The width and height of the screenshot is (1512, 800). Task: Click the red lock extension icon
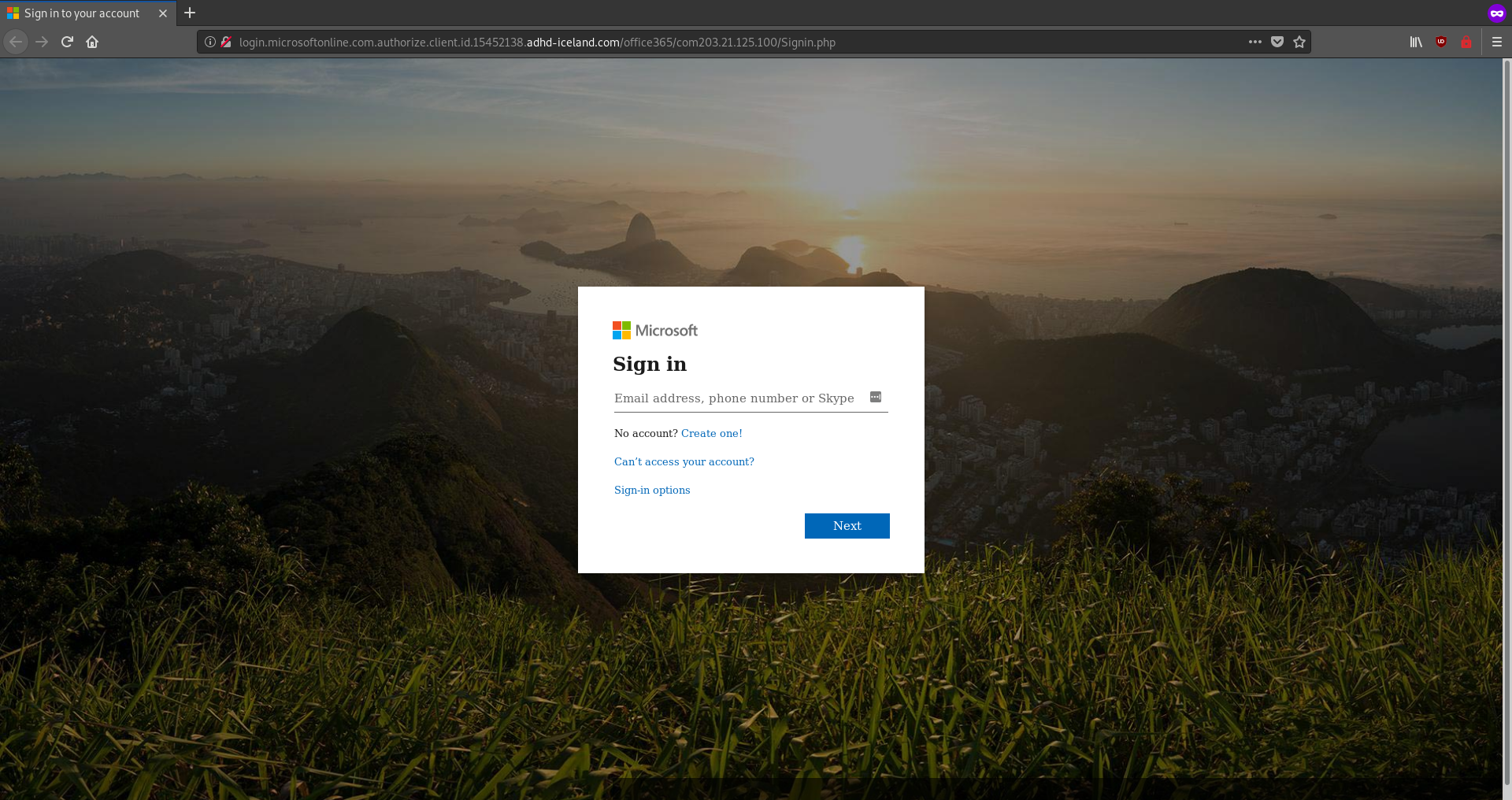(1466, 42)
